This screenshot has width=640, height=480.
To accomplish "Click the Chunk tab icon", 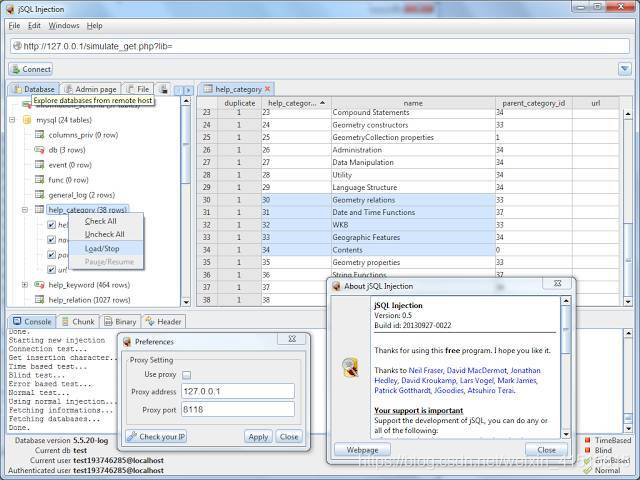I will [x=65, y=321].
